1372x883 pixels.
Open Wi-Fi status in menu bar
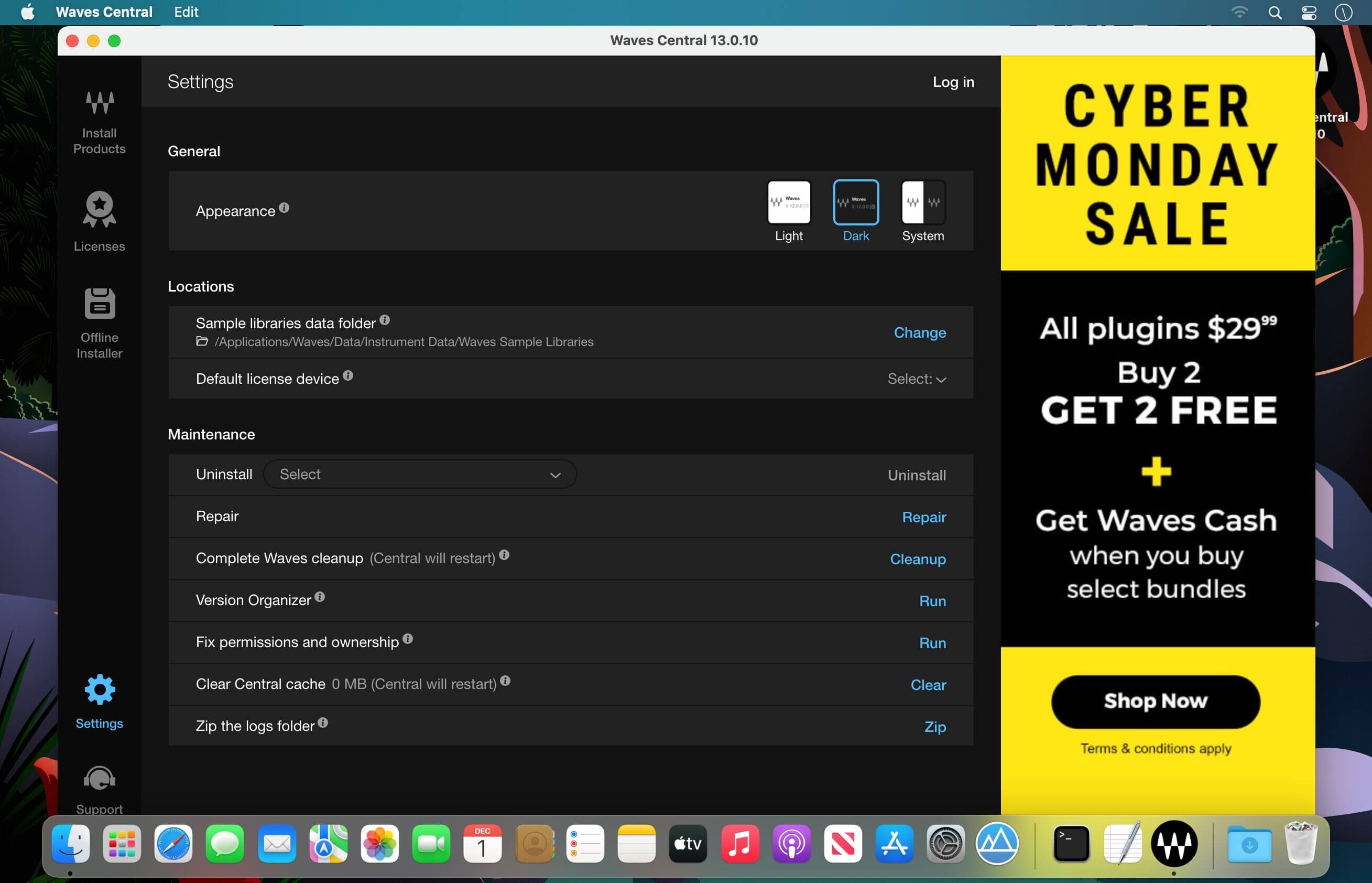[x=1239, y=12]
